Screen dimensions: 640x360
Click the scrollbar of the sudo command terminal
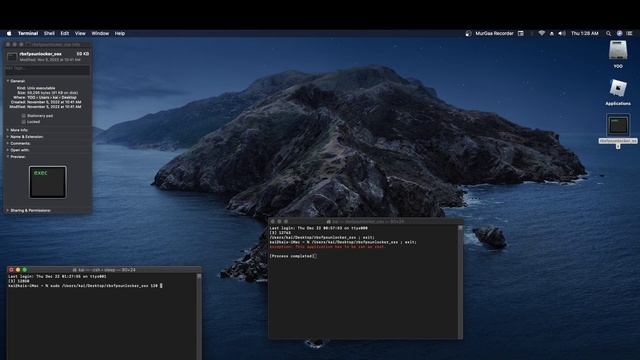pyautogui.click(x=199, y=316)
